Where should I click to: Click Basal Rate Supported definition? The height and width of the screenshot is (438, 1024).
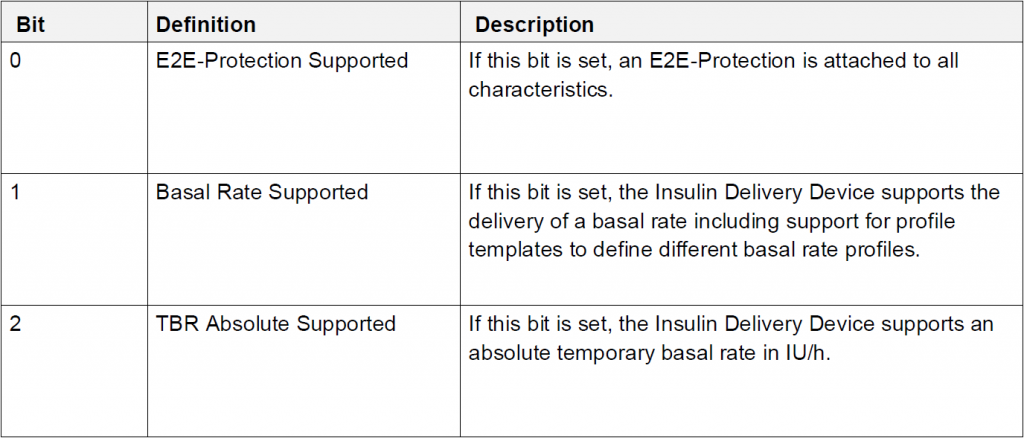(x=262, y=193)
